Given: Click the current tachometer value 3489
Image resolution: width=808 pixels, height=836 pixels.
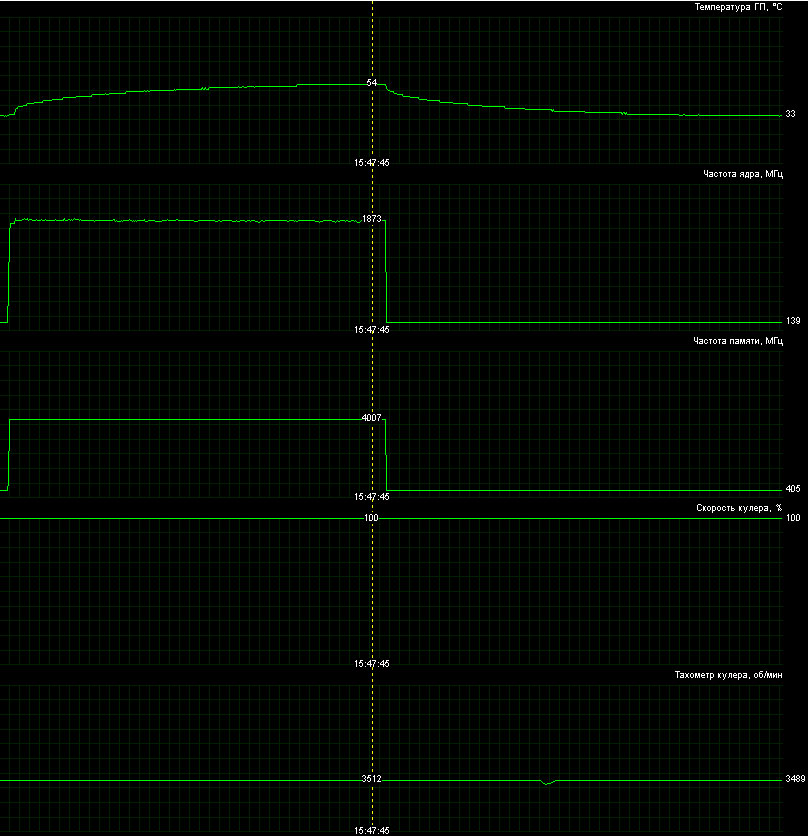Looking at the screenshot, I should point(795,778).
